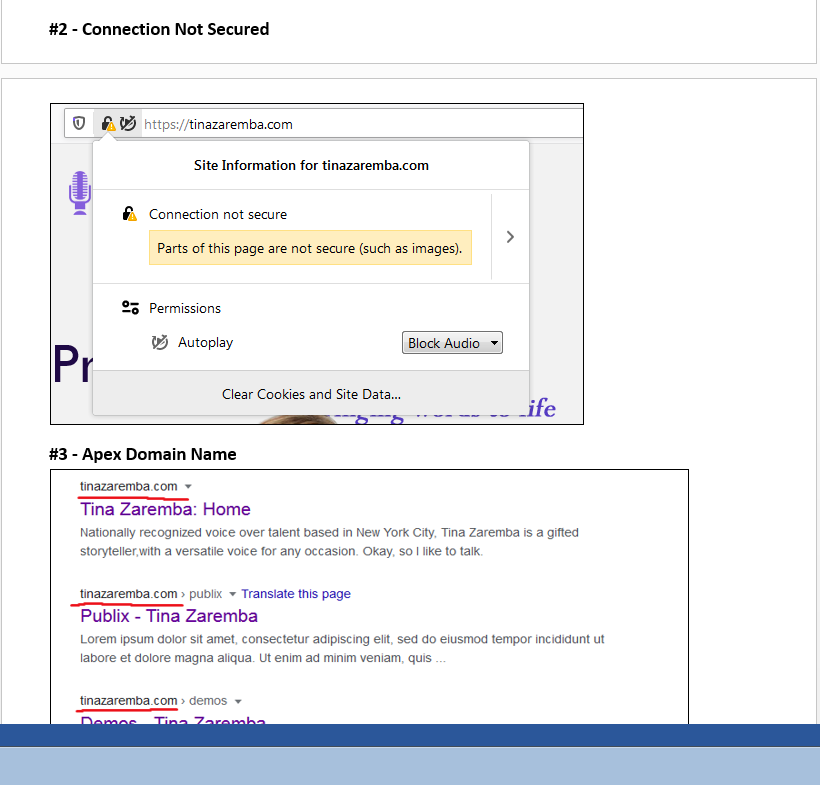Open the Demos - Tina Zaremba result
The height and width of the screenshot is (785, 820).
click(168, 722)
